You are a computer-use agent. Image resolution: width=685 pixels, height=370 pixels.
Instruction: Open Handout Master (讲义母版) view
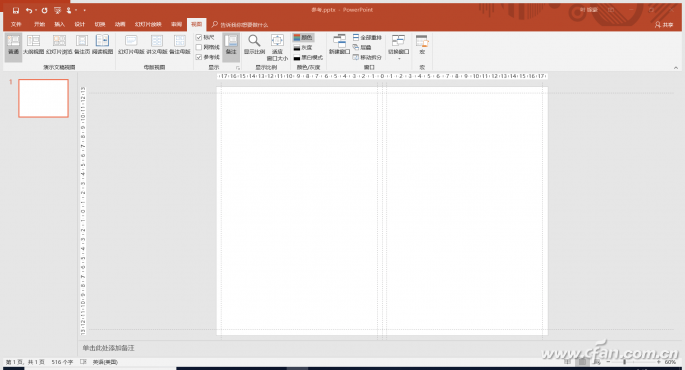pos(157,45)
